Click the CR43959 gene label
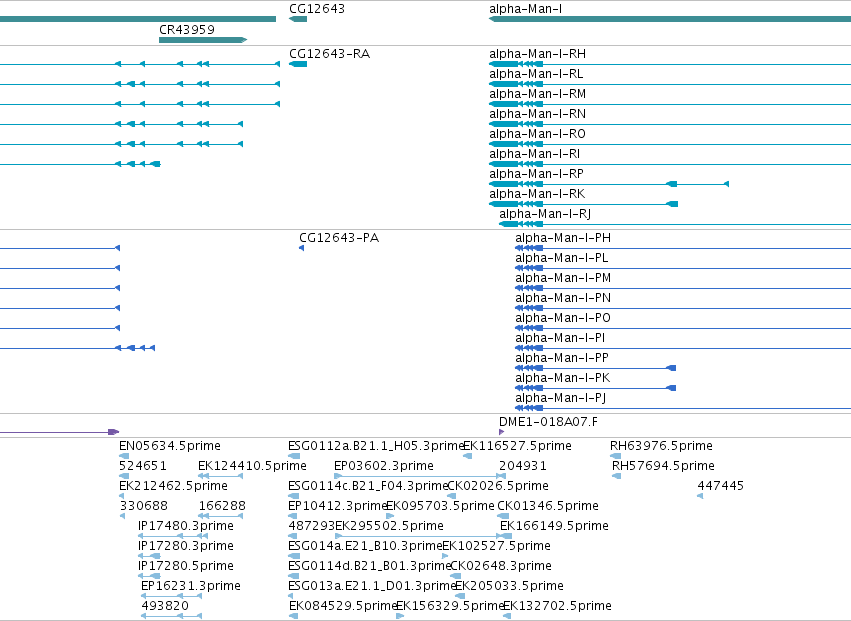 [187, 30]
